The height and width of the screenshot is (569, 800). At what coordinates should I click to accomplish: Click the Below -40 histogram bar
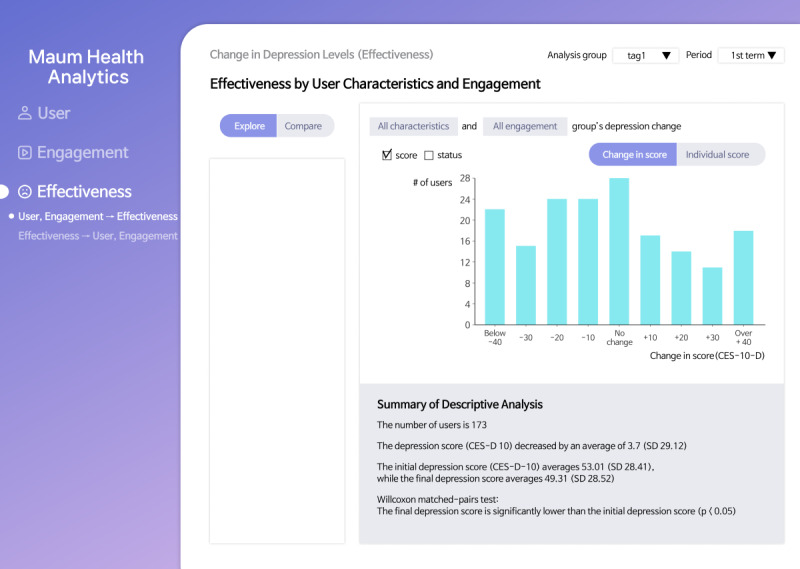point(494,267)
